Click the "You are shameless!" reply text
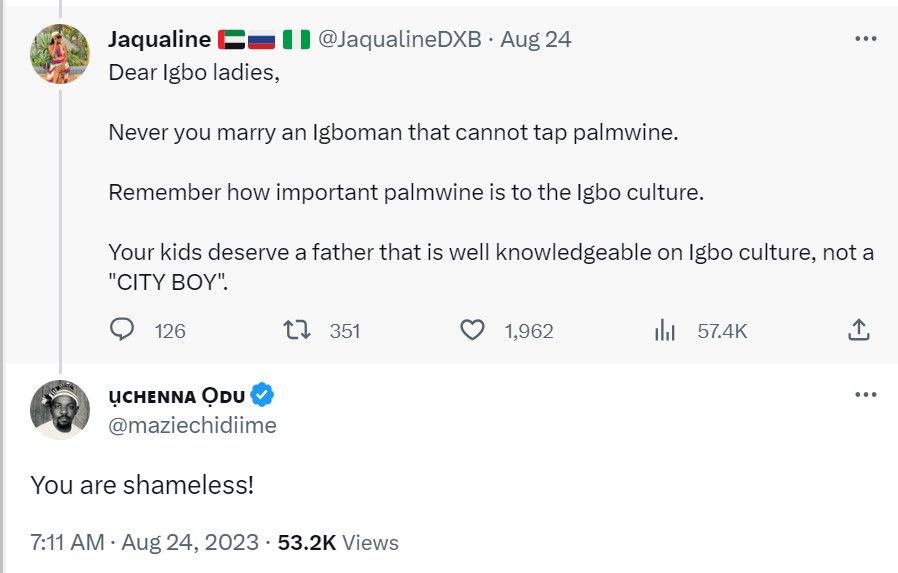 [x=142, y=486]
